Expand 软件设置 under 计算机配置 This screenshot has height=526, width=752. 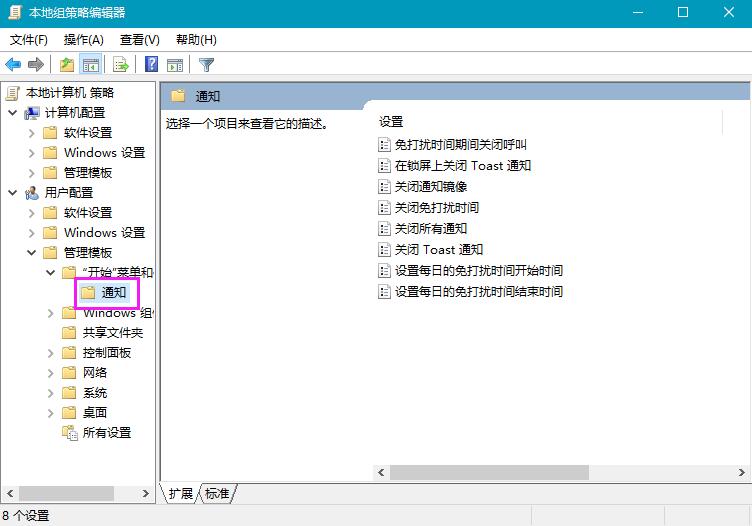click(x=32, y=133)
